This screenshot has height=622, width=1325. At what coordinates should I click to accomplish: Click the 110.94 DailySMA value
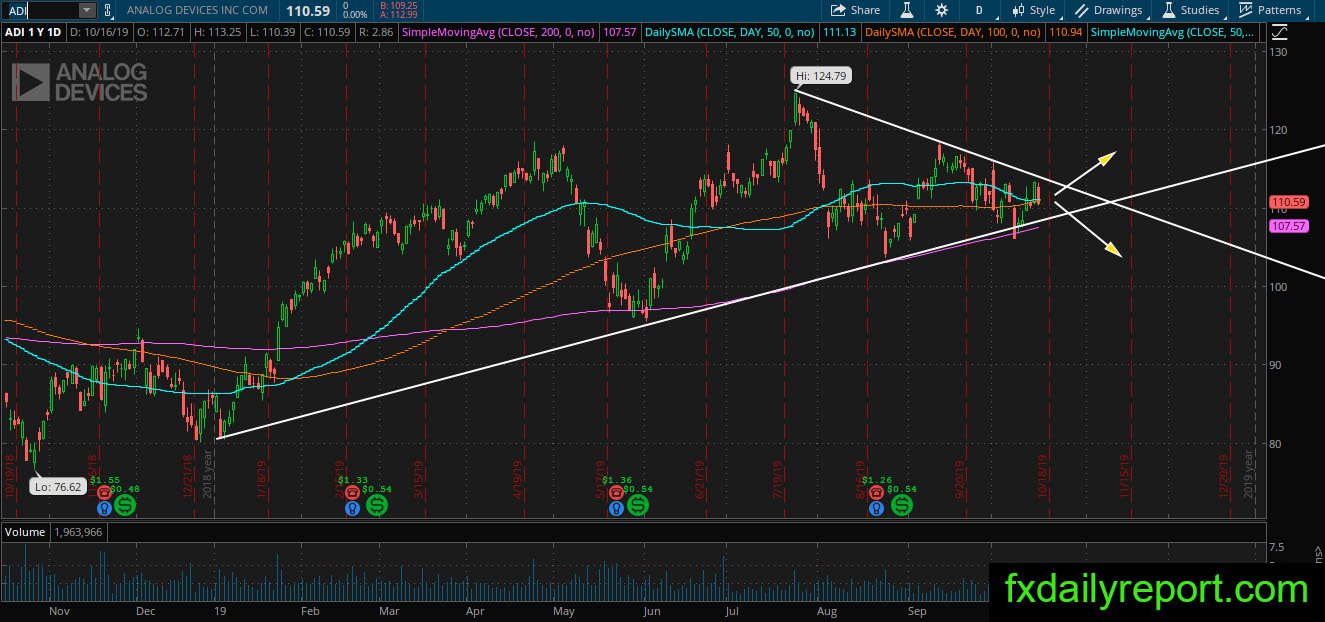tap(1067, 33)
